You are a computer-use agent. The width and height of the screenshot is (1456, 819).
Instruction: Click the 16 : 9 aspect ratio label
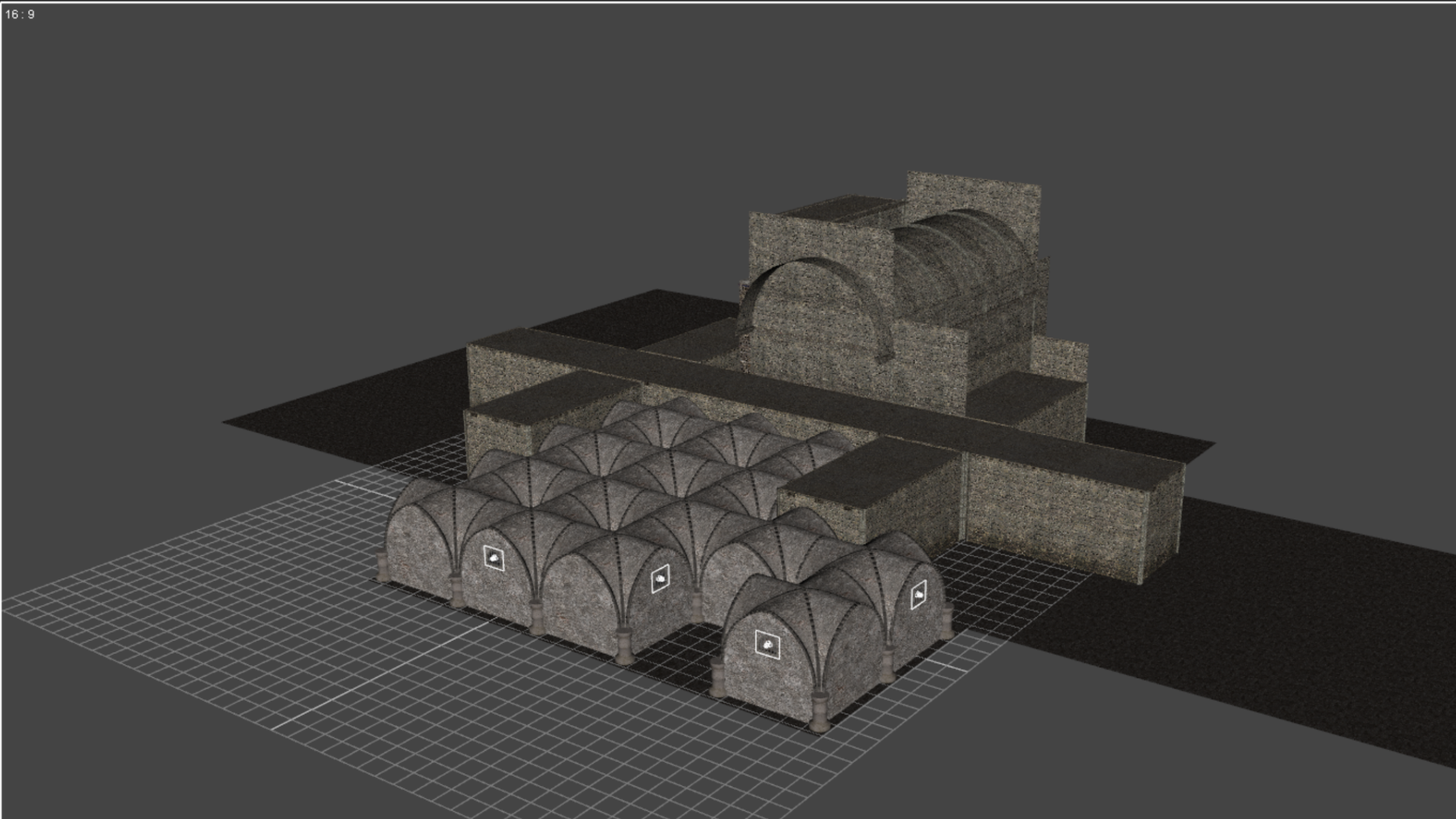(20, 14)
